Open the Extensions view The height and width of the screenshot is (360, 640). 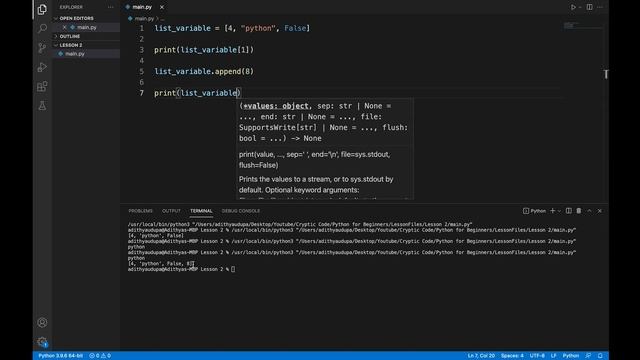(42, 86)
